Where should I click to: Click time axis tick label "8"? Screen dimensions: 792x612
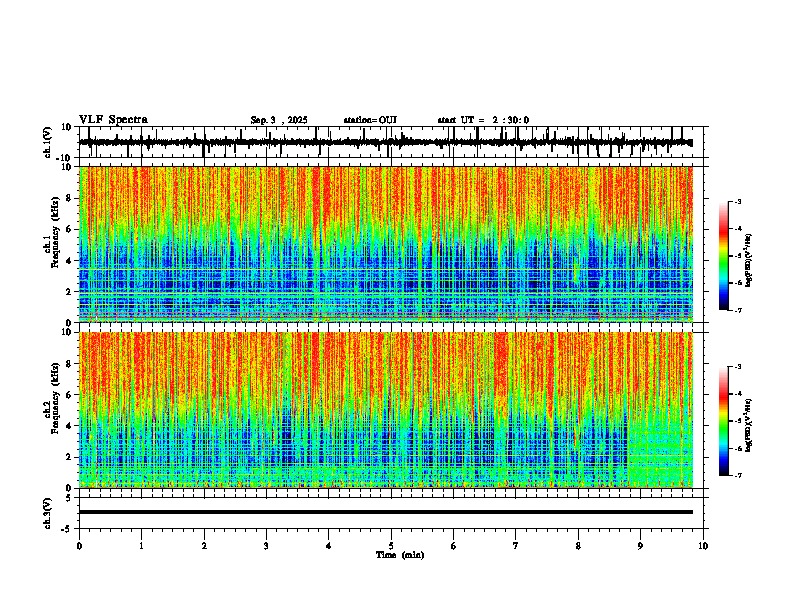click(x=578, y=546)
